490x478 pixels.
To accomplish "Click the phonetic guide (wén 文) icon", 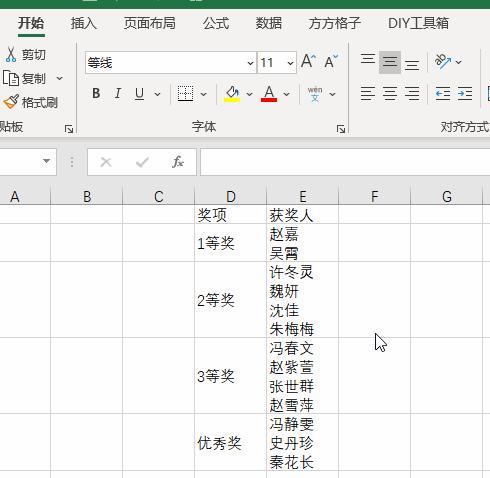I will click(x=315, y=94).
